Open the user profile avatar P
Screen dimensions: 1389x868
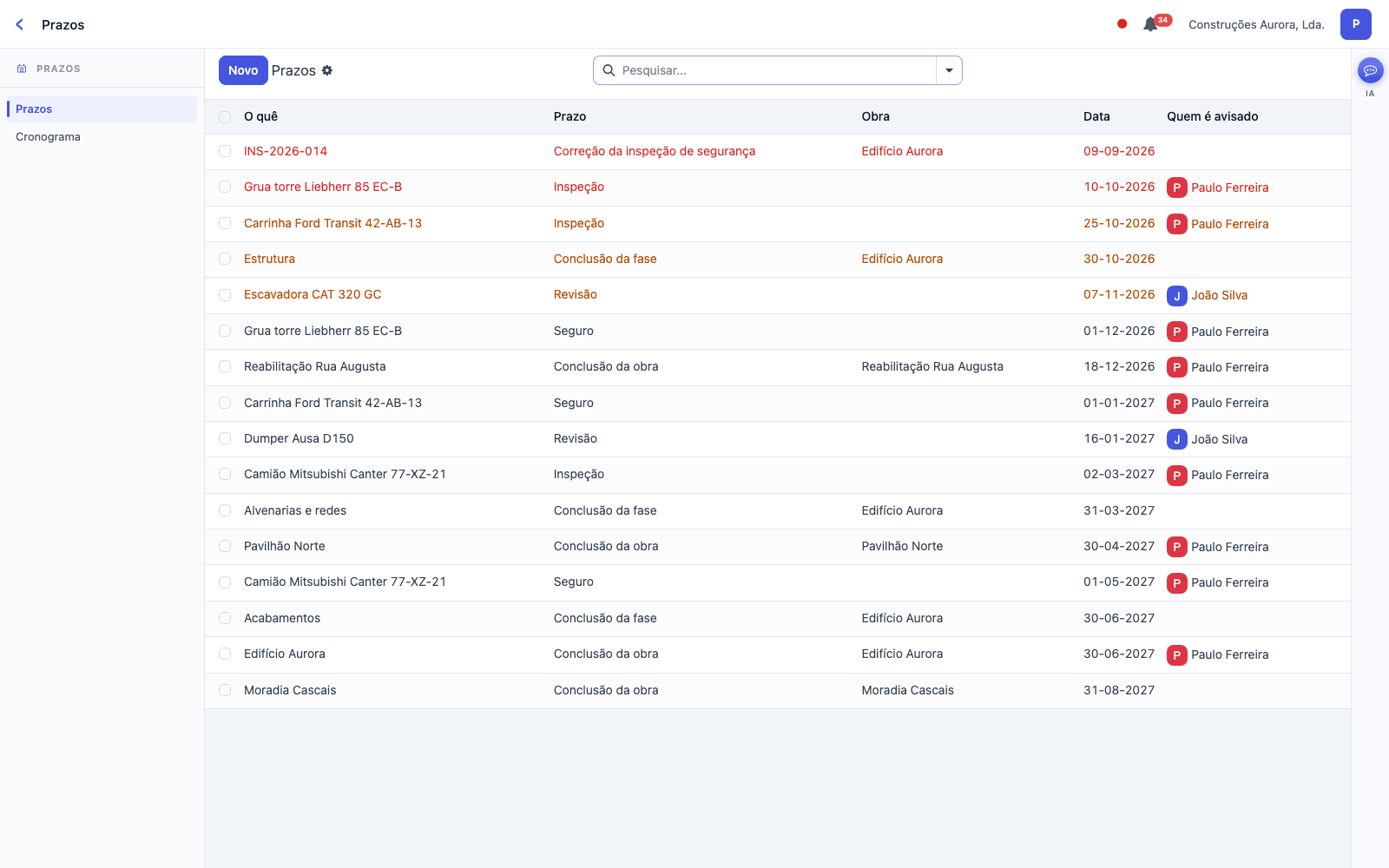[x=1355, y=24]
